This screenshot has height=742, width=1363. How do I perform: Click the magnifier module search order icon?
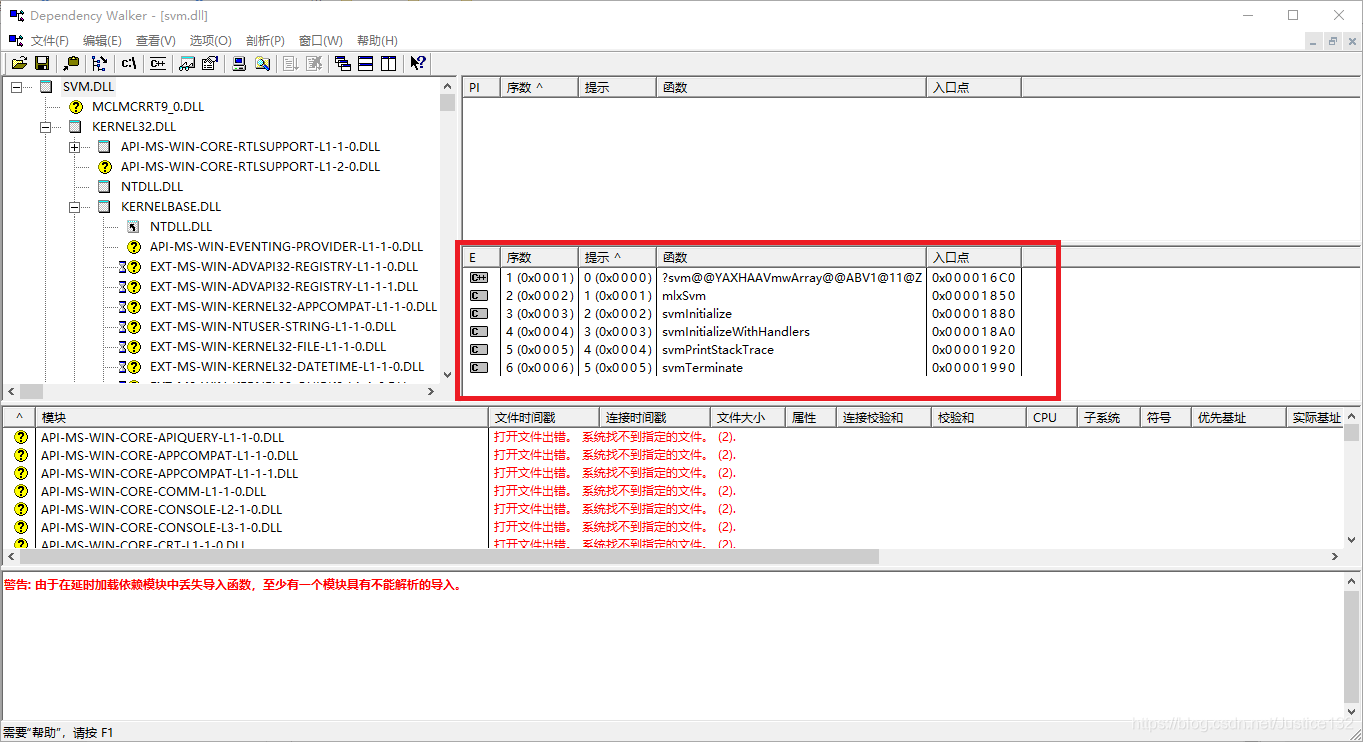[262, 63]
